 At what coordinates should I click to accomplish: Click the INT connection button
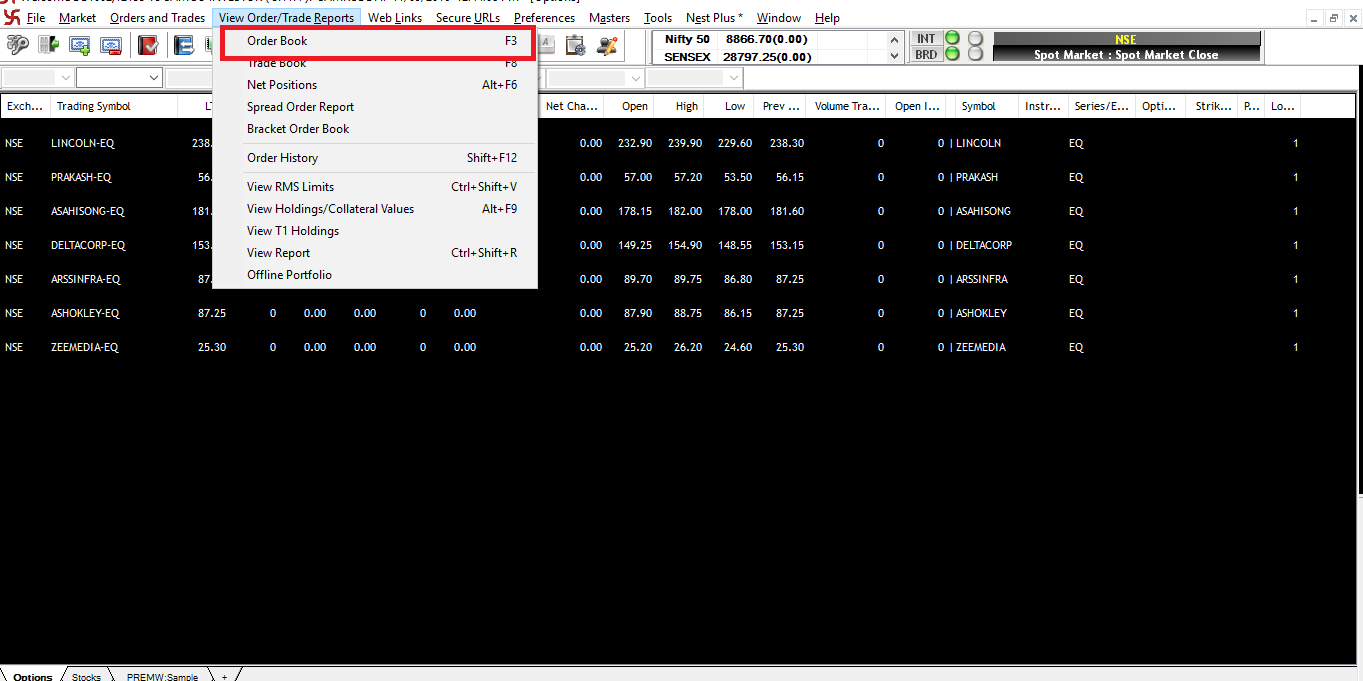(926, 38)
